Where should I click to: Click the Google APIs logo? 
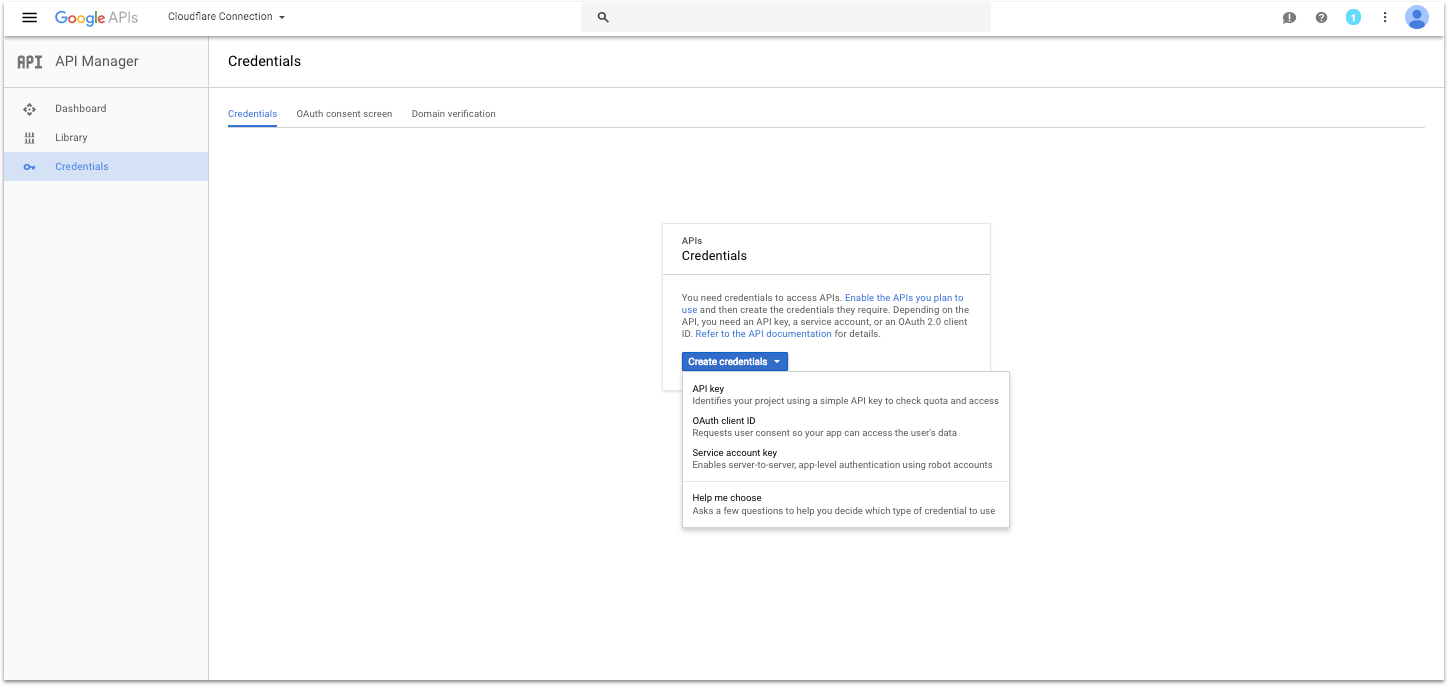tap(96, 18)
